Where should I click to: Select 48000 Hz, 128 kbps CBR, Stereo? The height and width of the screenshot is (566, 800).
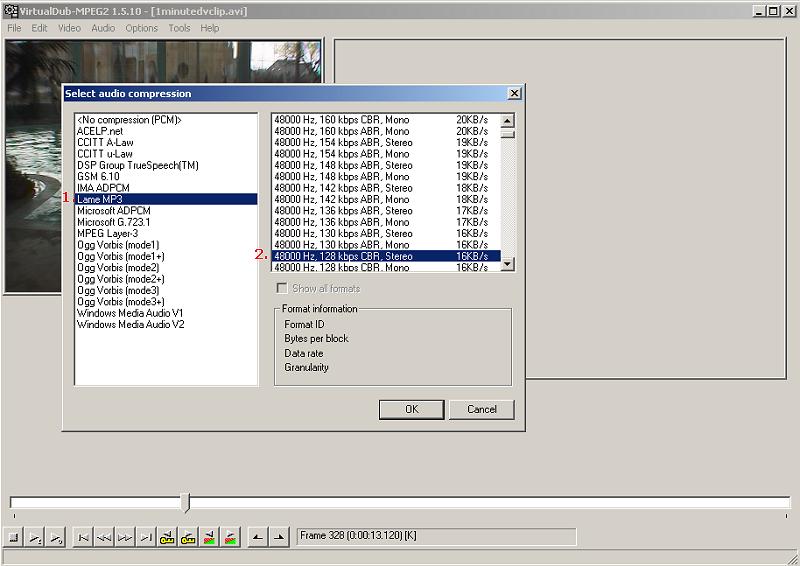click(386, 256)
